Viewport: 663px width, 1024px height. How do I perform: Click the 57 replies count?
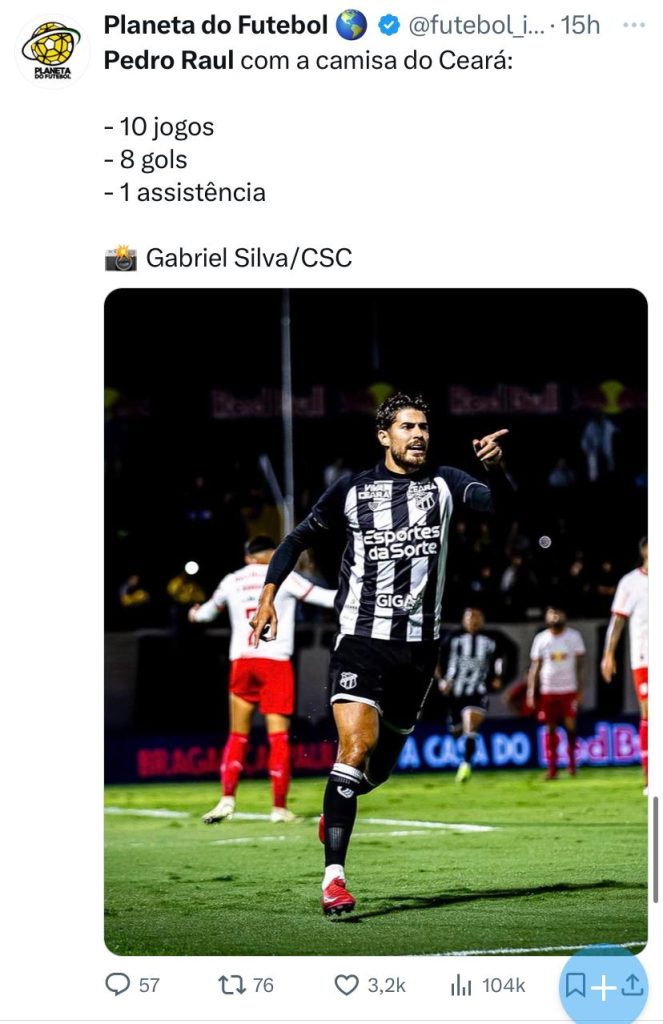coord(149,985)
